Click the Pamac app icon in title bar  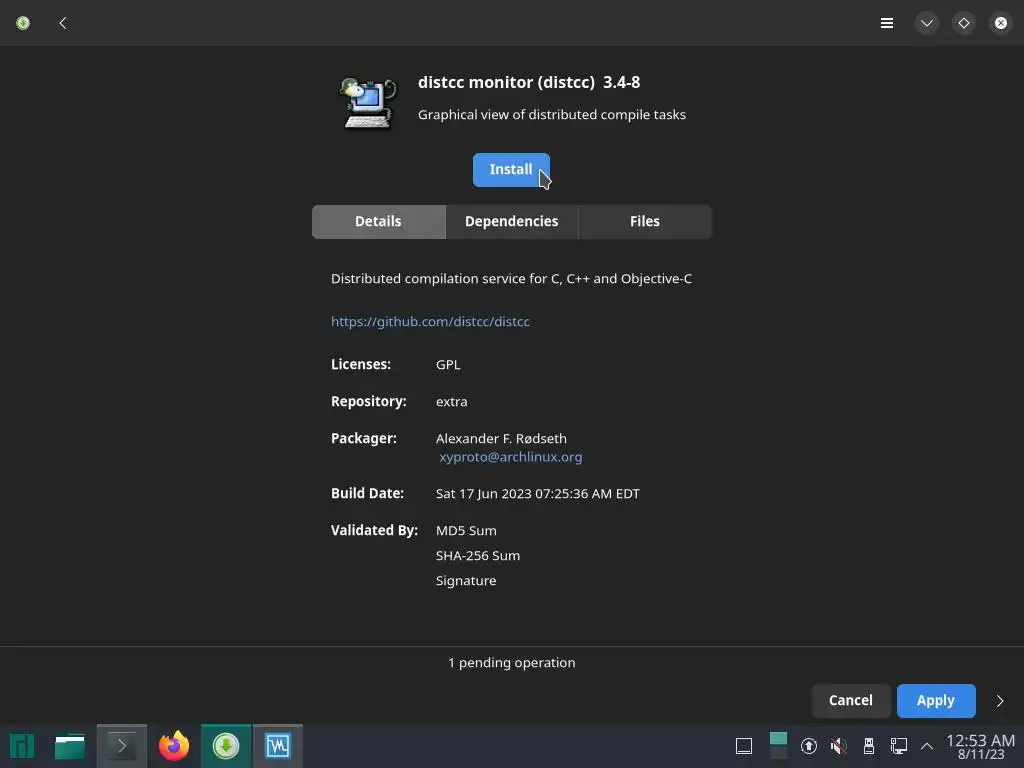pyautogui.click(x=23, y=24)
